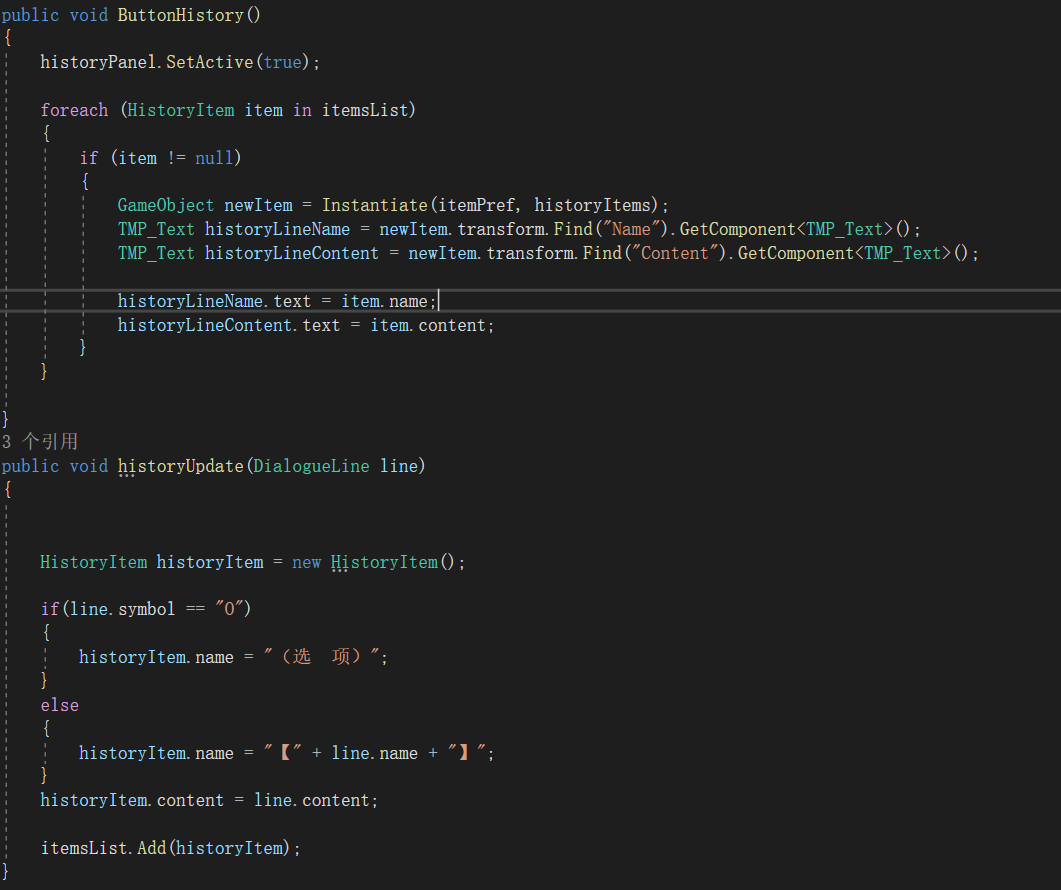Click 'historyItems' argument in Instantiate
Screen dimensions: 1061x890
point(592,205)
